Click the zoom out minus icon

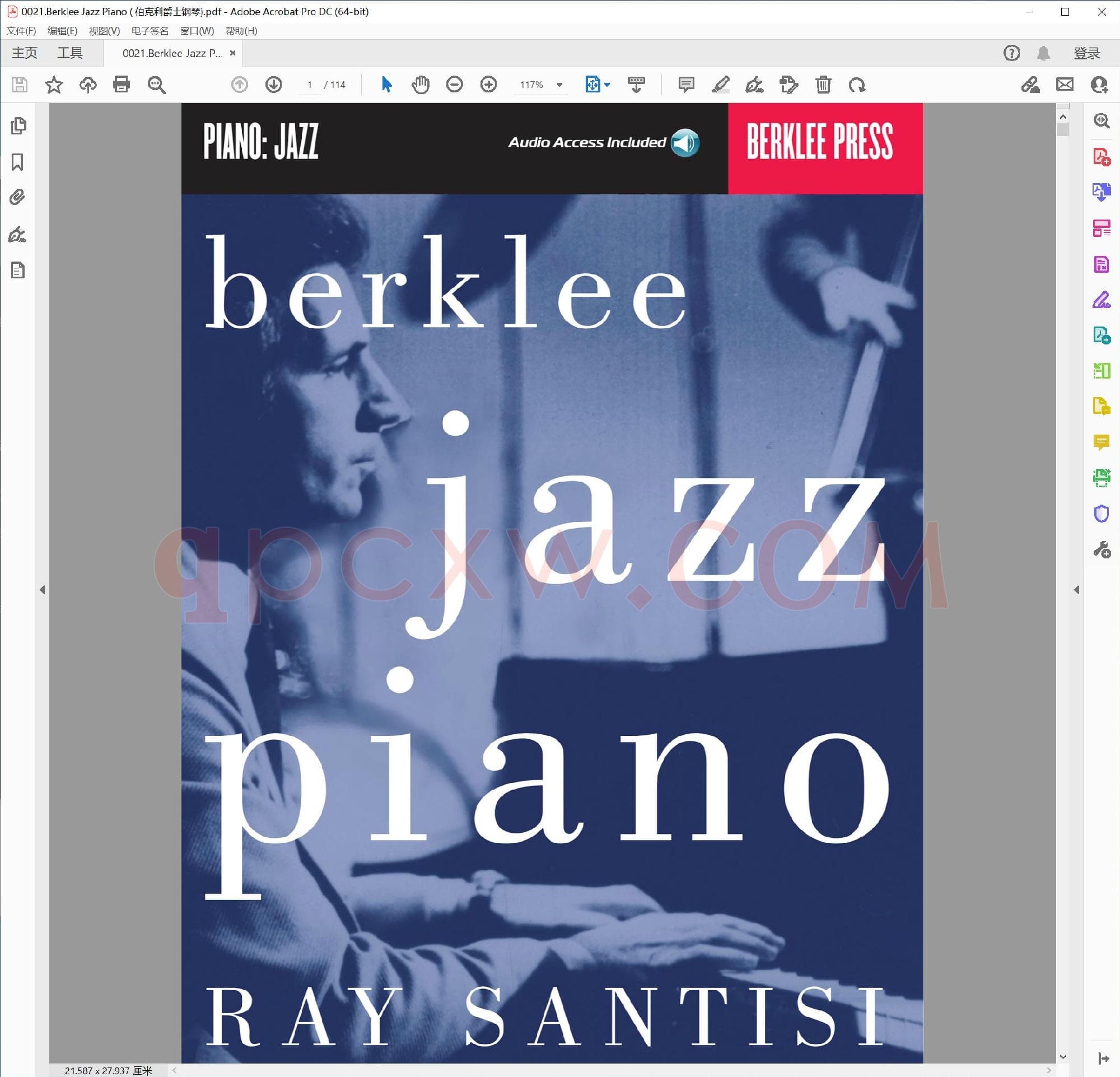point(454,85)
